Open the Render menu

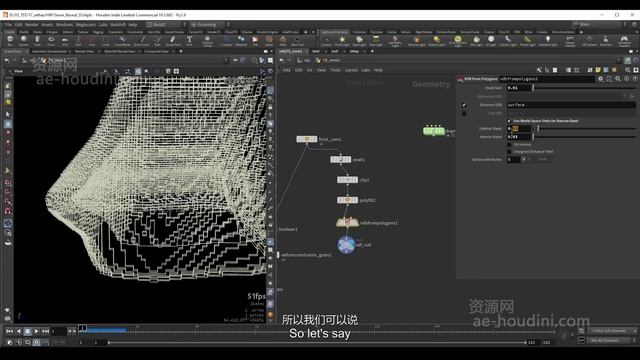(31, 24)
